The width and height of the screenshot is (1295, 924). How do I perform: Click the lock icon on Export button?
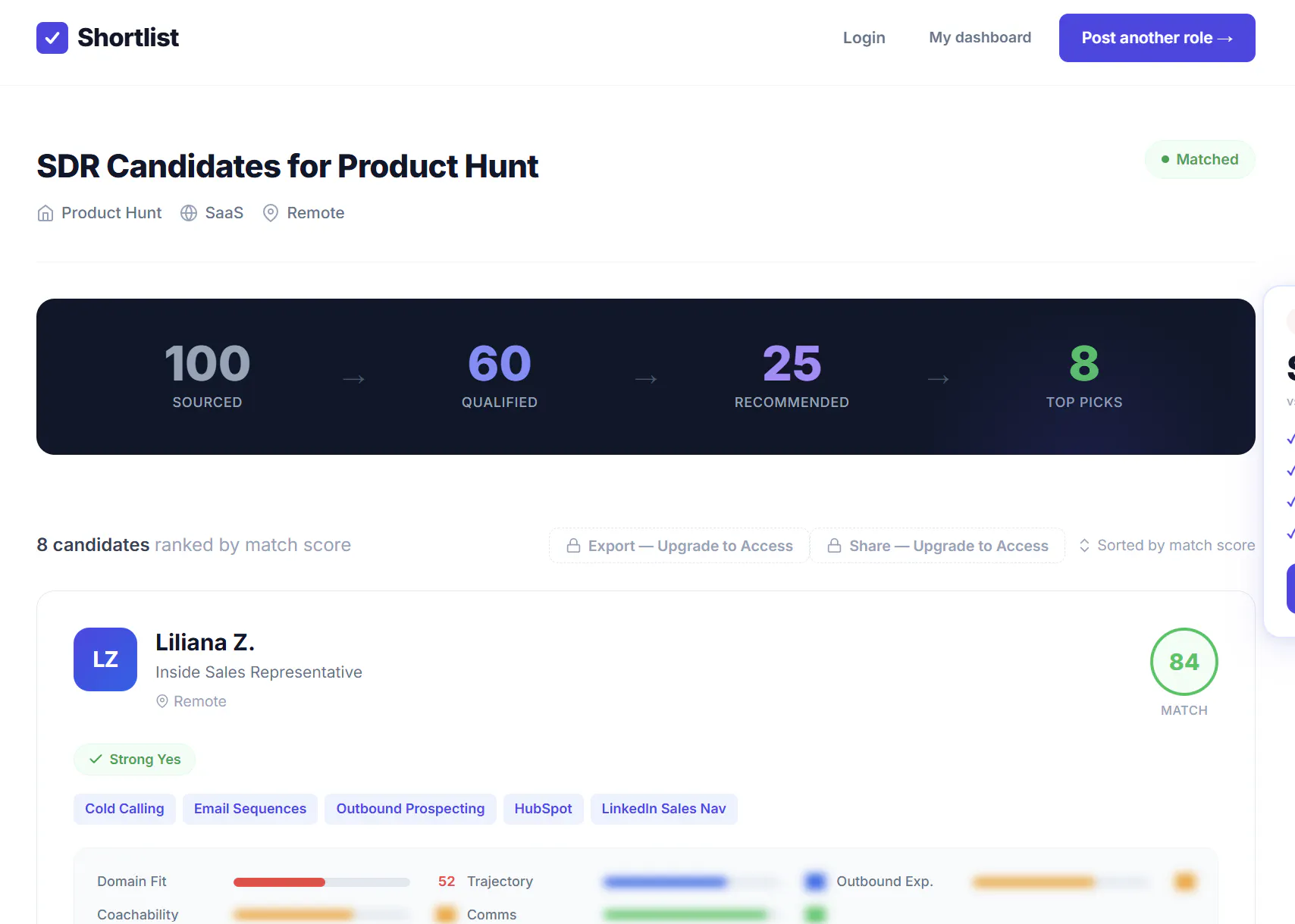pos(574,546)
